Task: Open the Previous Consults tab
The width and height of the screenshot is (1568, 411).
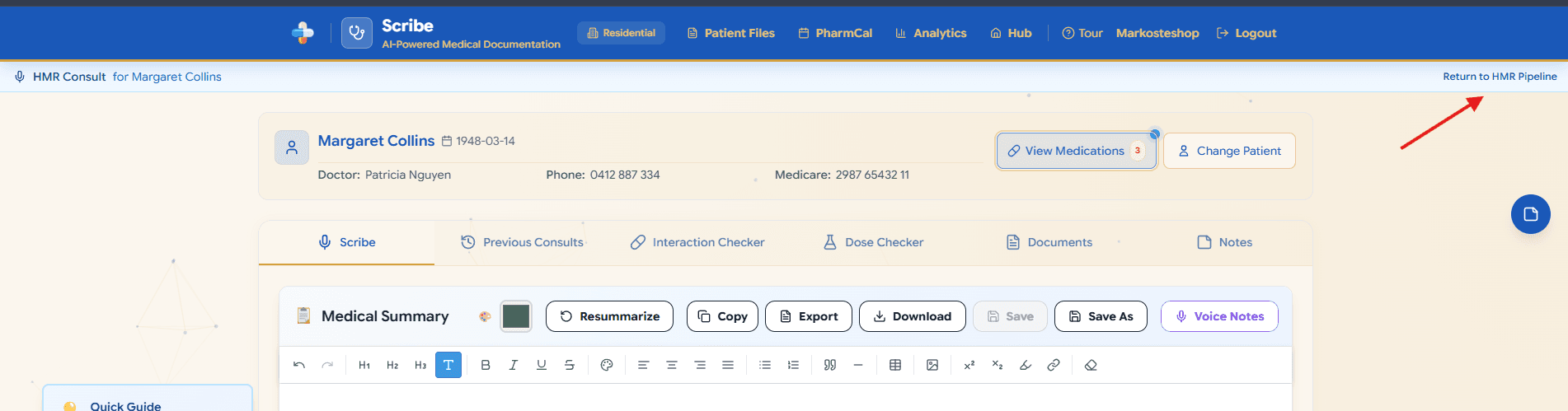Action: coord(522,242)
